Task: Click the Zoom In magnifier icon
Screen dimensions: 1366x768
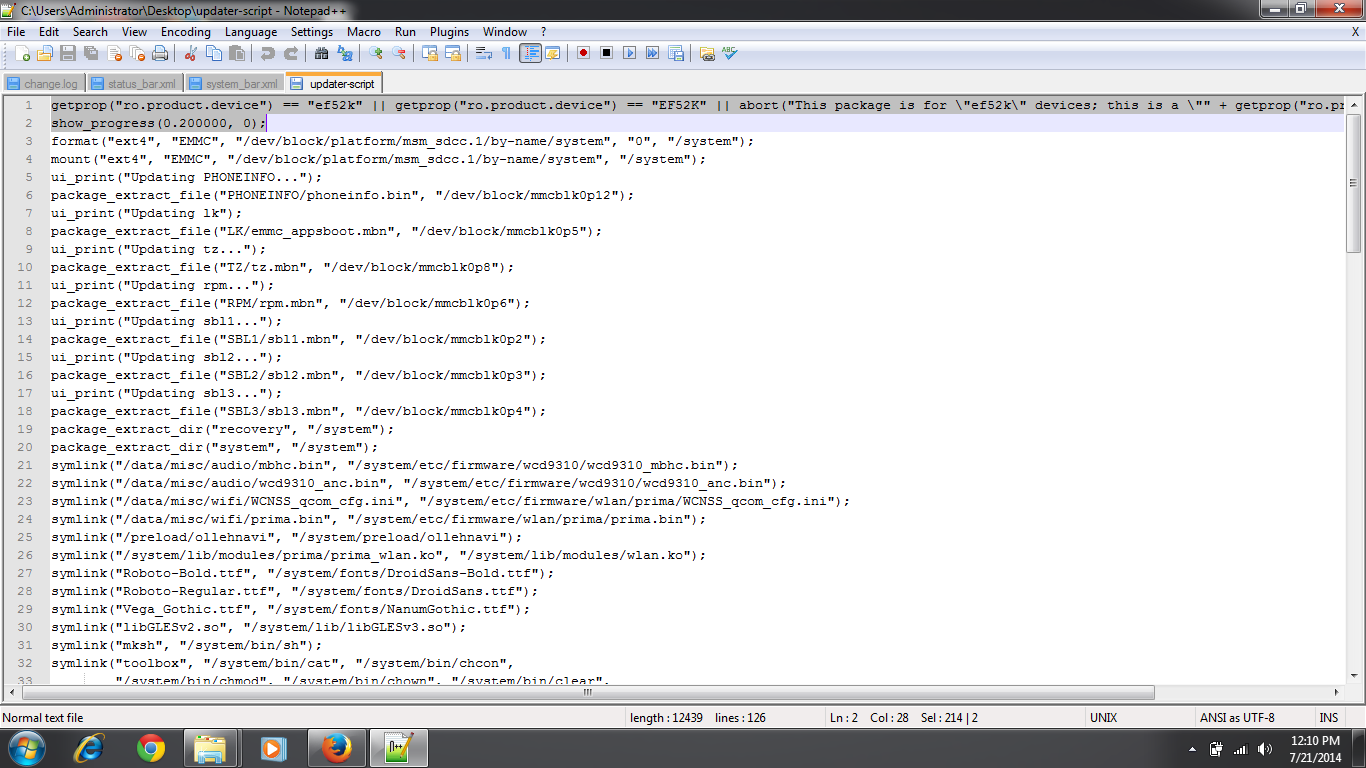Action: click(x=376, y=53)
